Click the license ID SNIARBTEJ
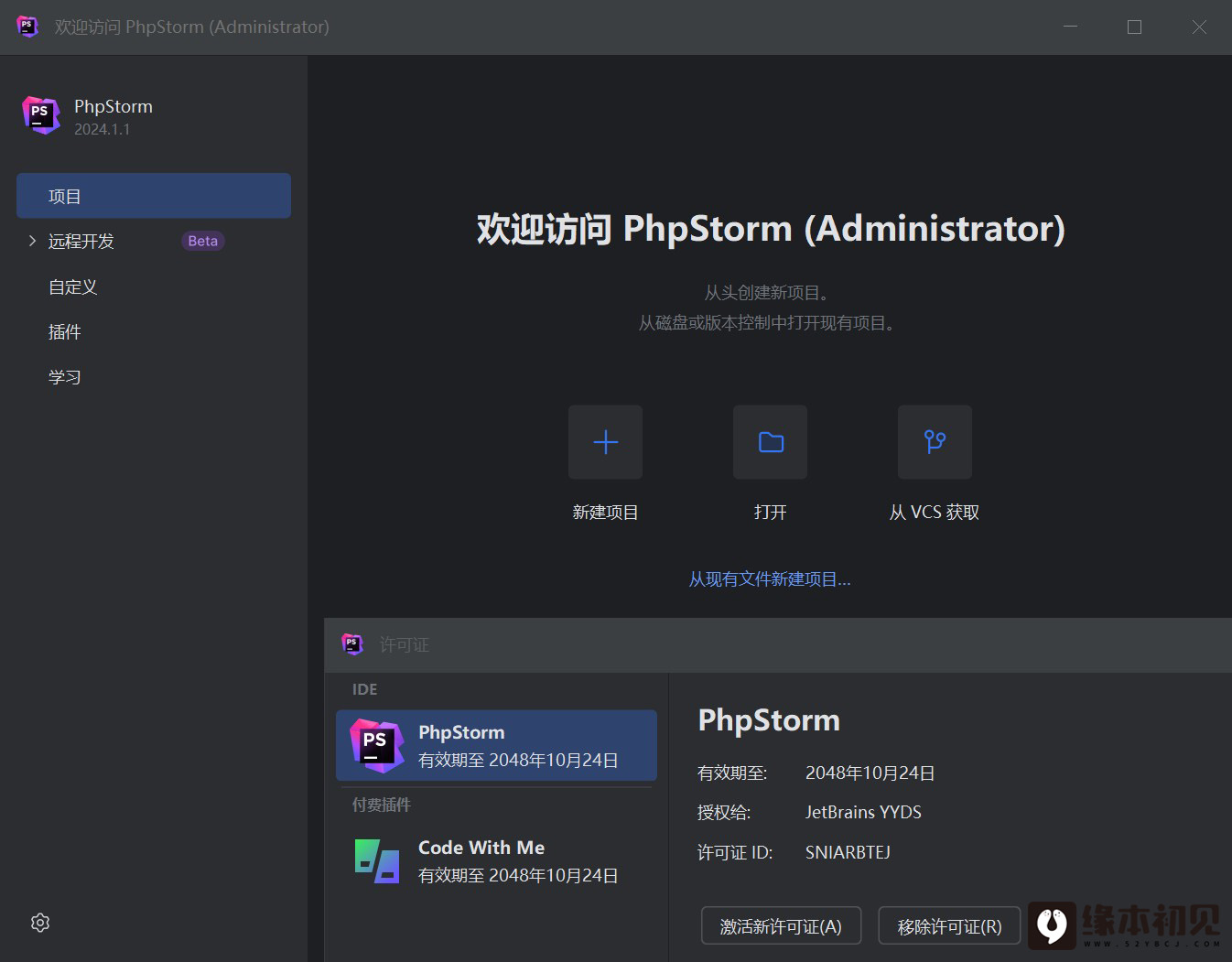 (848, 852)
